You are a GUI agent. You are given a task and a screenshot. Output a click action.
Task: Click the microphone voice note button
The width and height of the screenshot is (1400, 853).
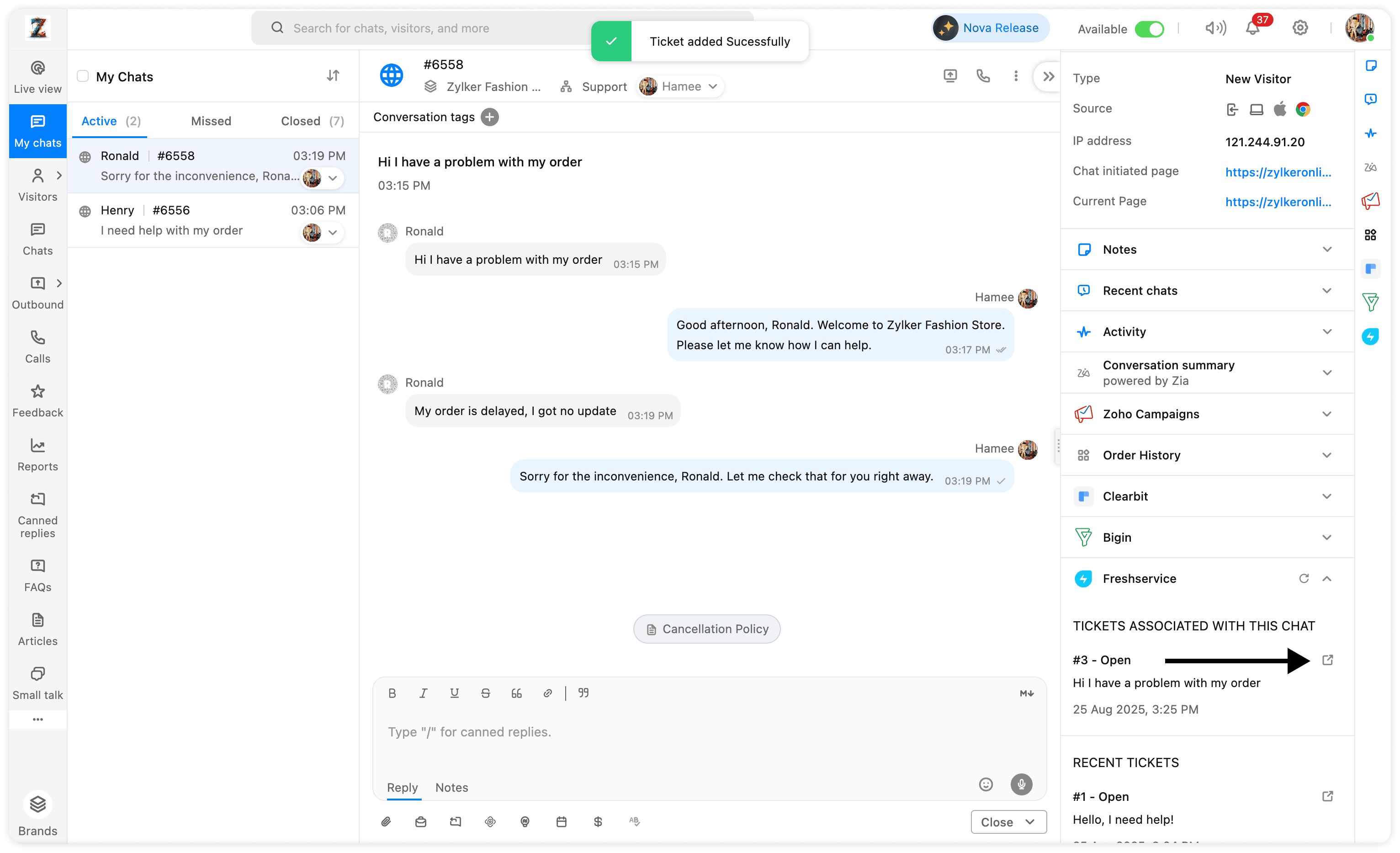[x=1021, y=784]
